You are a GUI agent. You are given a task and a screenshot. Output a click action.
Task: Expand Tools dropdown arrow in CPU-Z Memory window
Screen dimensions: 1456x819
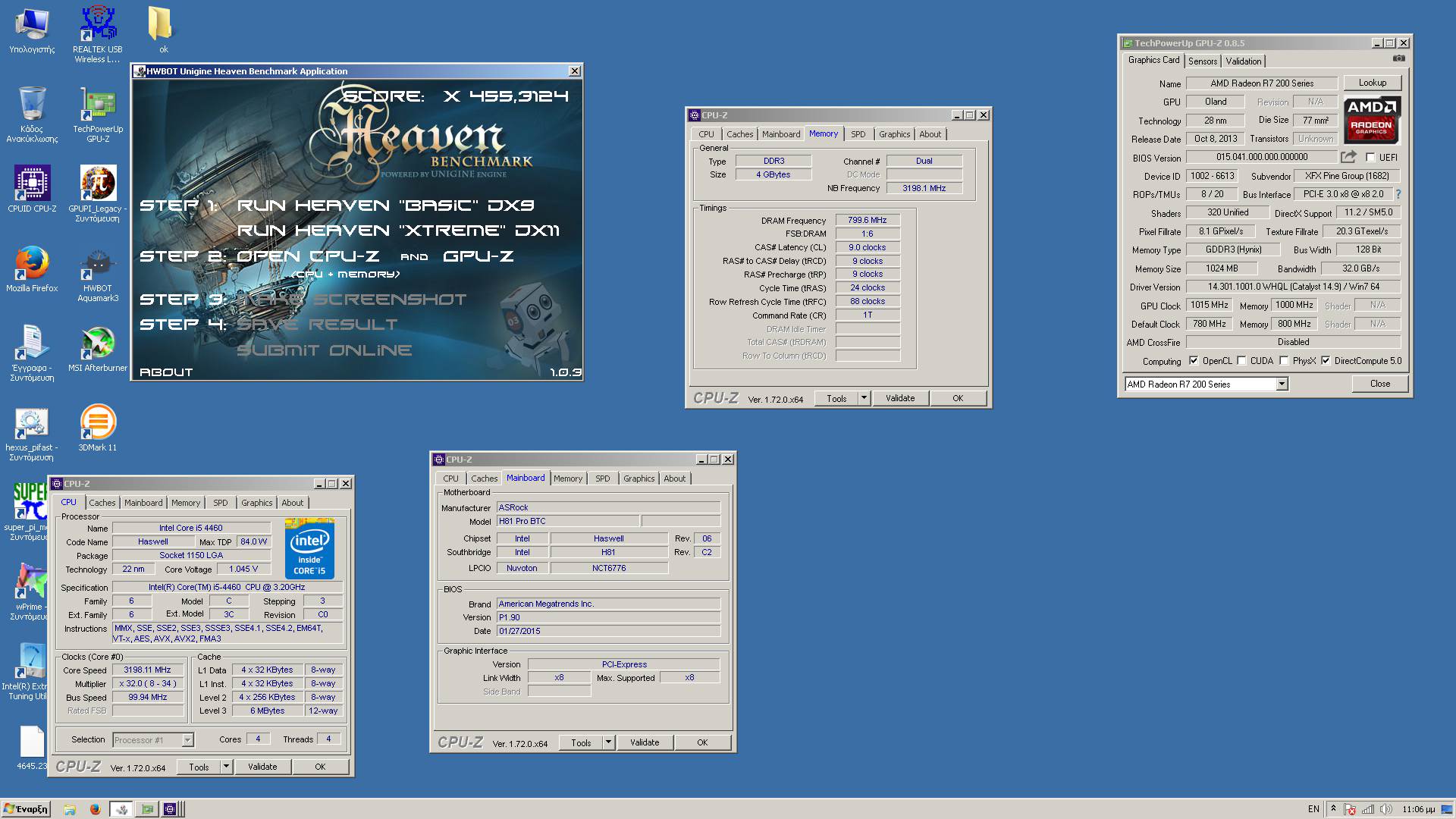pos(863,398)
